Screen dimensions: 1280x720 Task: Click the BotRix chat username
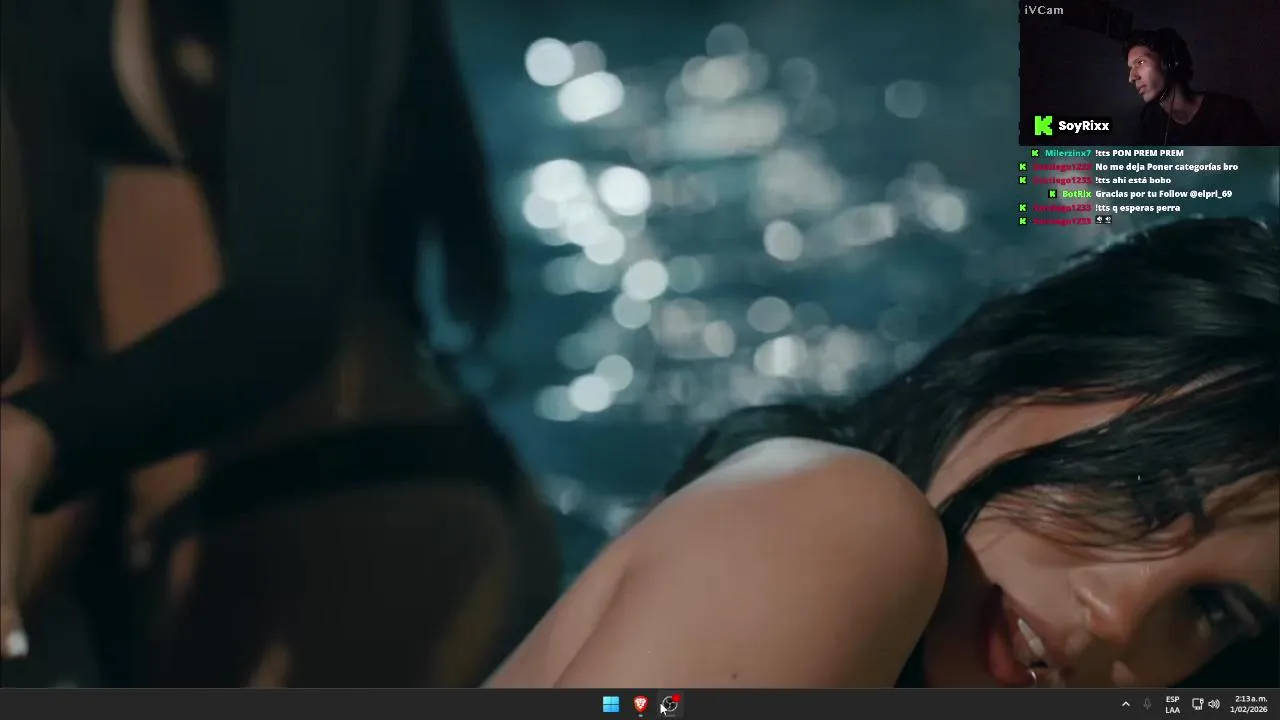(1076, 194)
